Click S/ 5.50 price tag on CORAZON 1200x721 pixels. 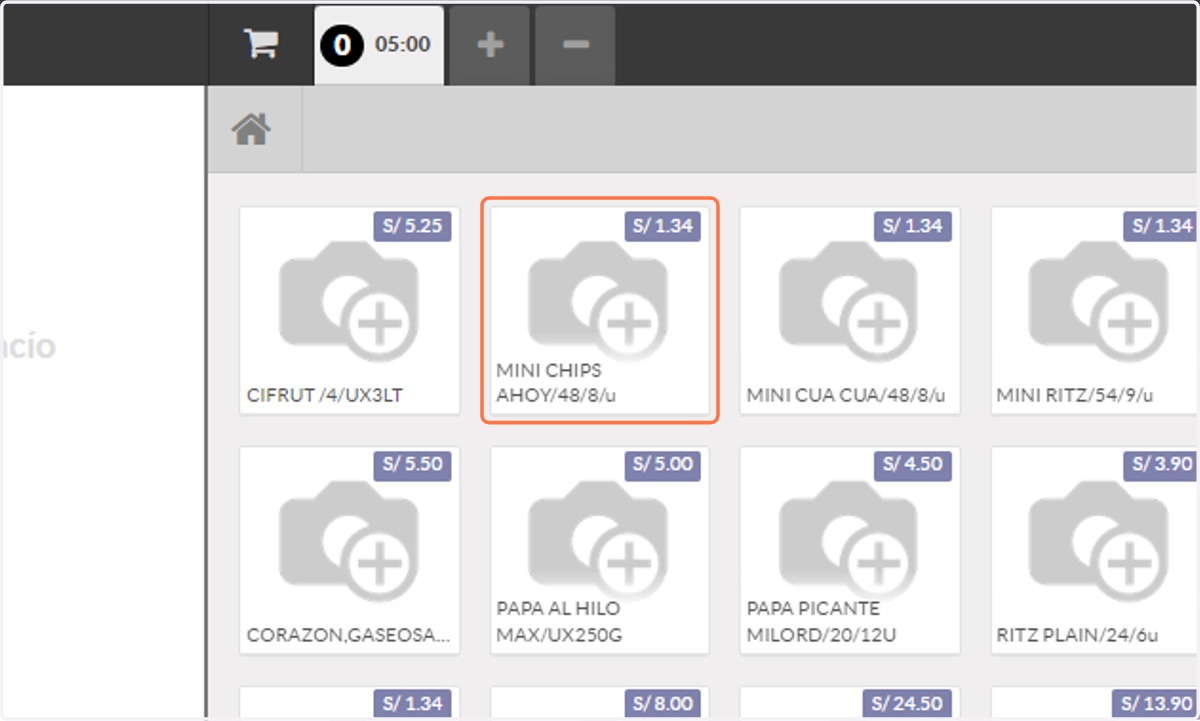[413, 465]
